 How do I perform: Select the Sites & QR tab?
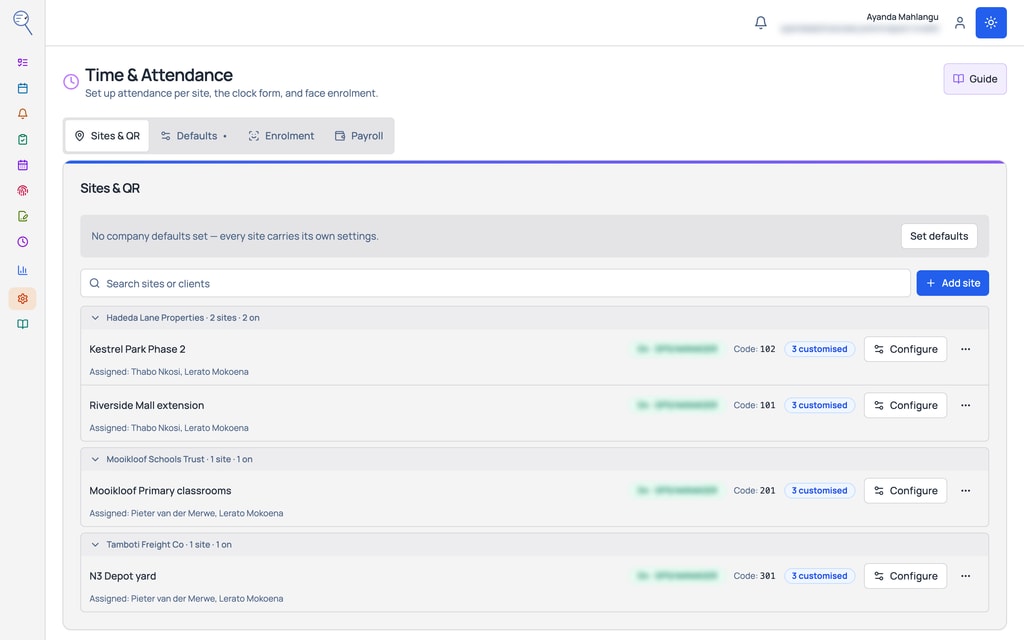click(107, 136)
